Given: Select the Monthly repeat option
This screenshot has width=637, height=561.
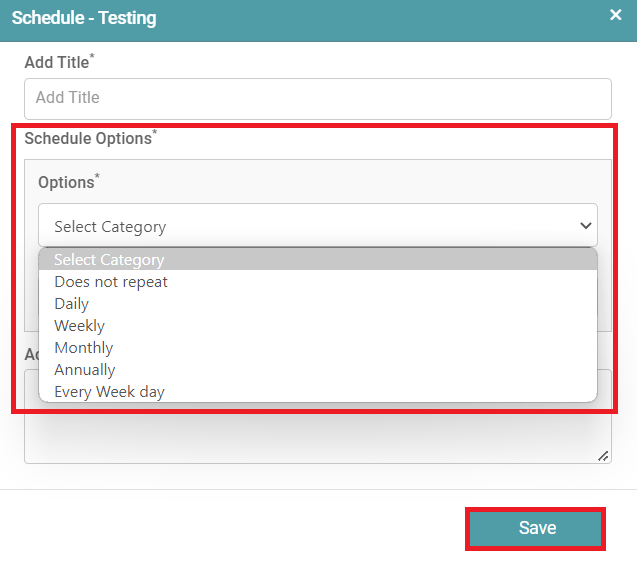Looking at the screenshot, I should click(84, 348).
